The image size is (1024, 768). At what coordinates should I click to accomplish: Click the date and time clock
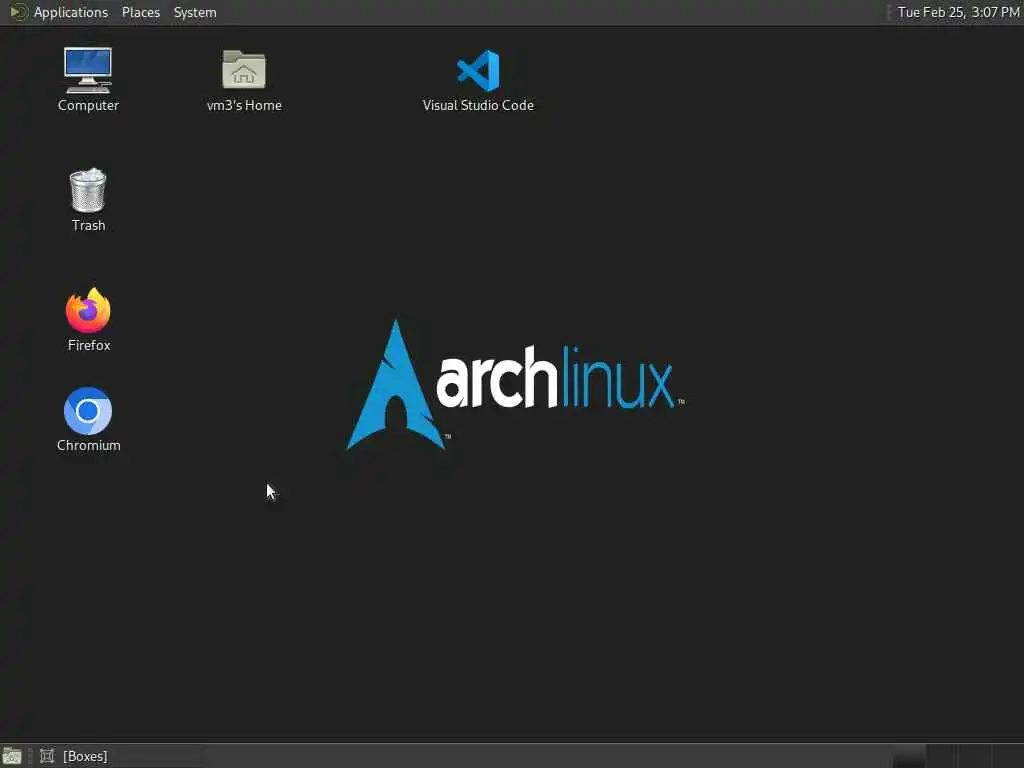[x=958, y=12]
